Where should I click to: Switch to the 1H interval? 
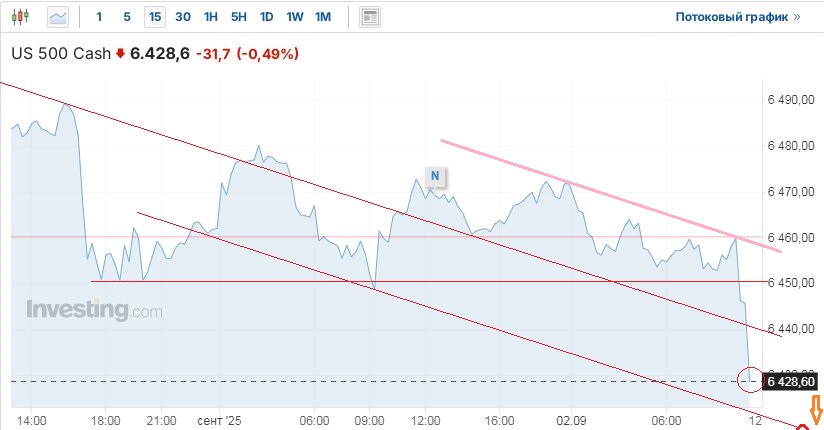coord(210,17)
